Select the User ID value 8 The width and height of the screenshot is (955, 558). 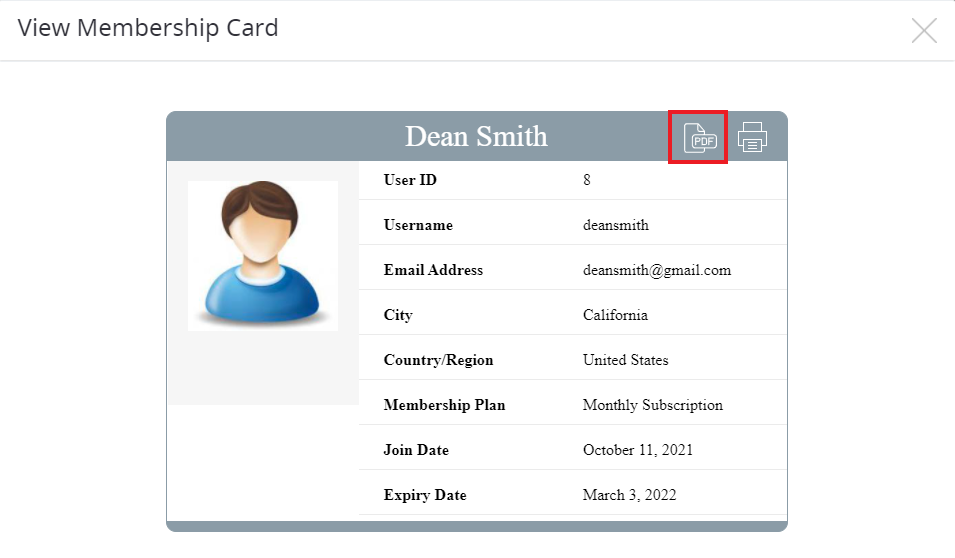pyautogui.click(x=587, y=180)
